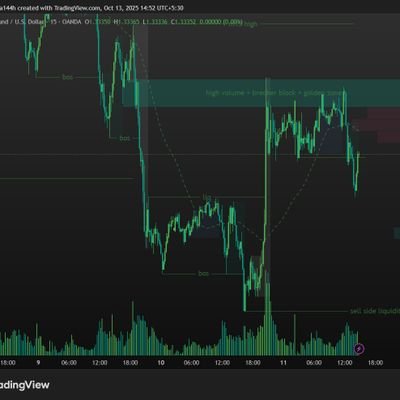Click the date label '10' on the time axis
The height and width of the screenshot is (400, 400).
[x=161, y=363]
